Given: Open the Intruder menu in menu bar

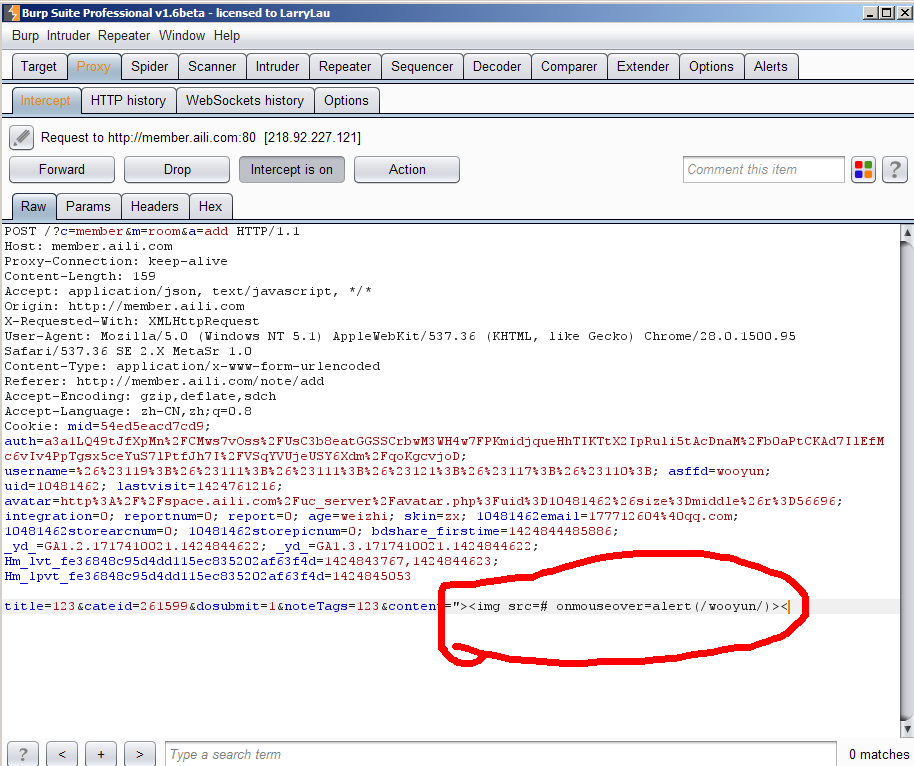Looking at the screenshot, I should pos(68,36).
